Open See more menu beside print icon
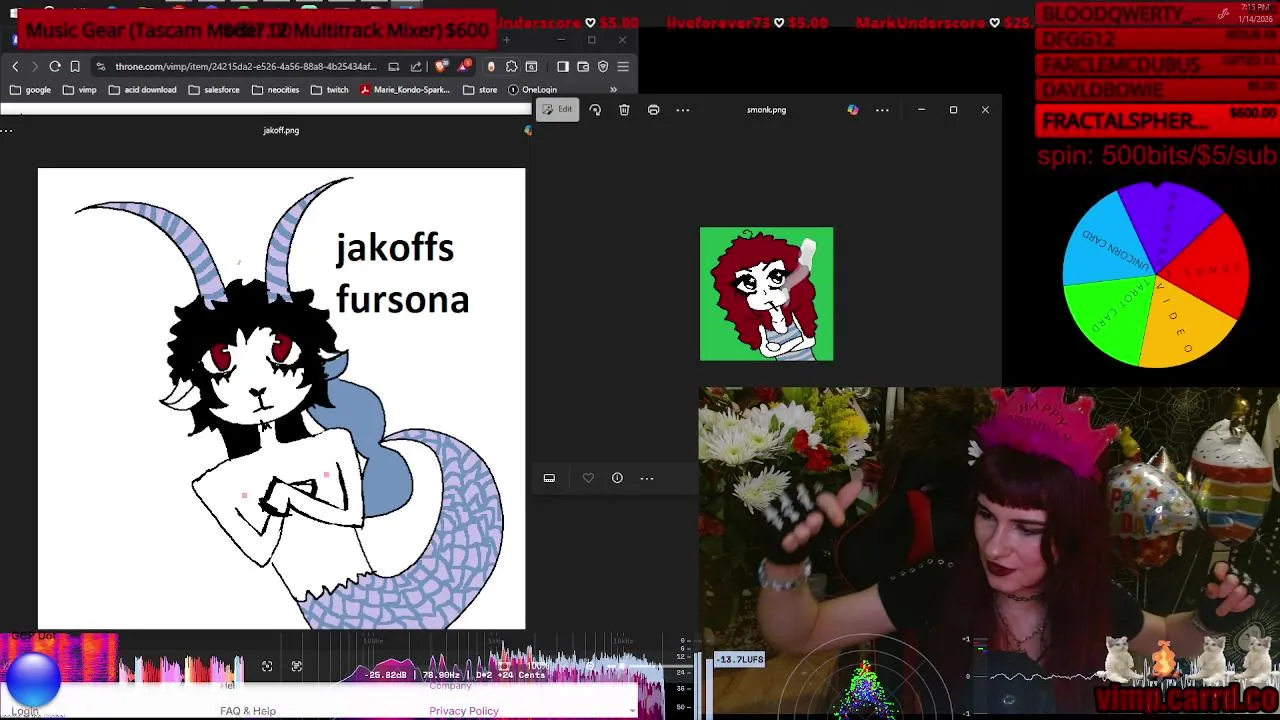The height and width of the screenshot is (720, 1280). (x=683, y=110)
